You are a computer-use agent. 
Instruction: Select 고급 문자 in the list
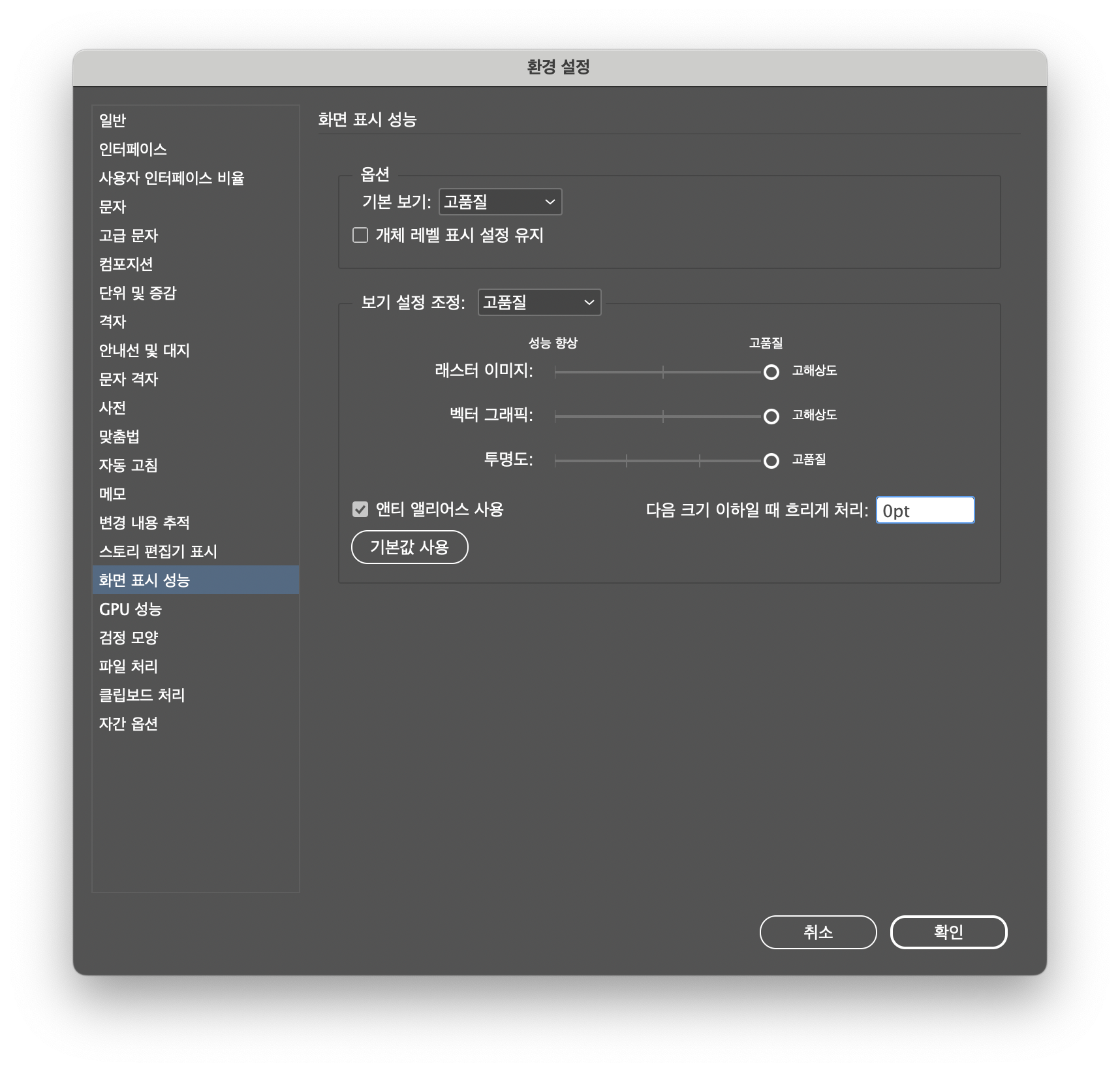pyautogui.click(x=195, y=235)
